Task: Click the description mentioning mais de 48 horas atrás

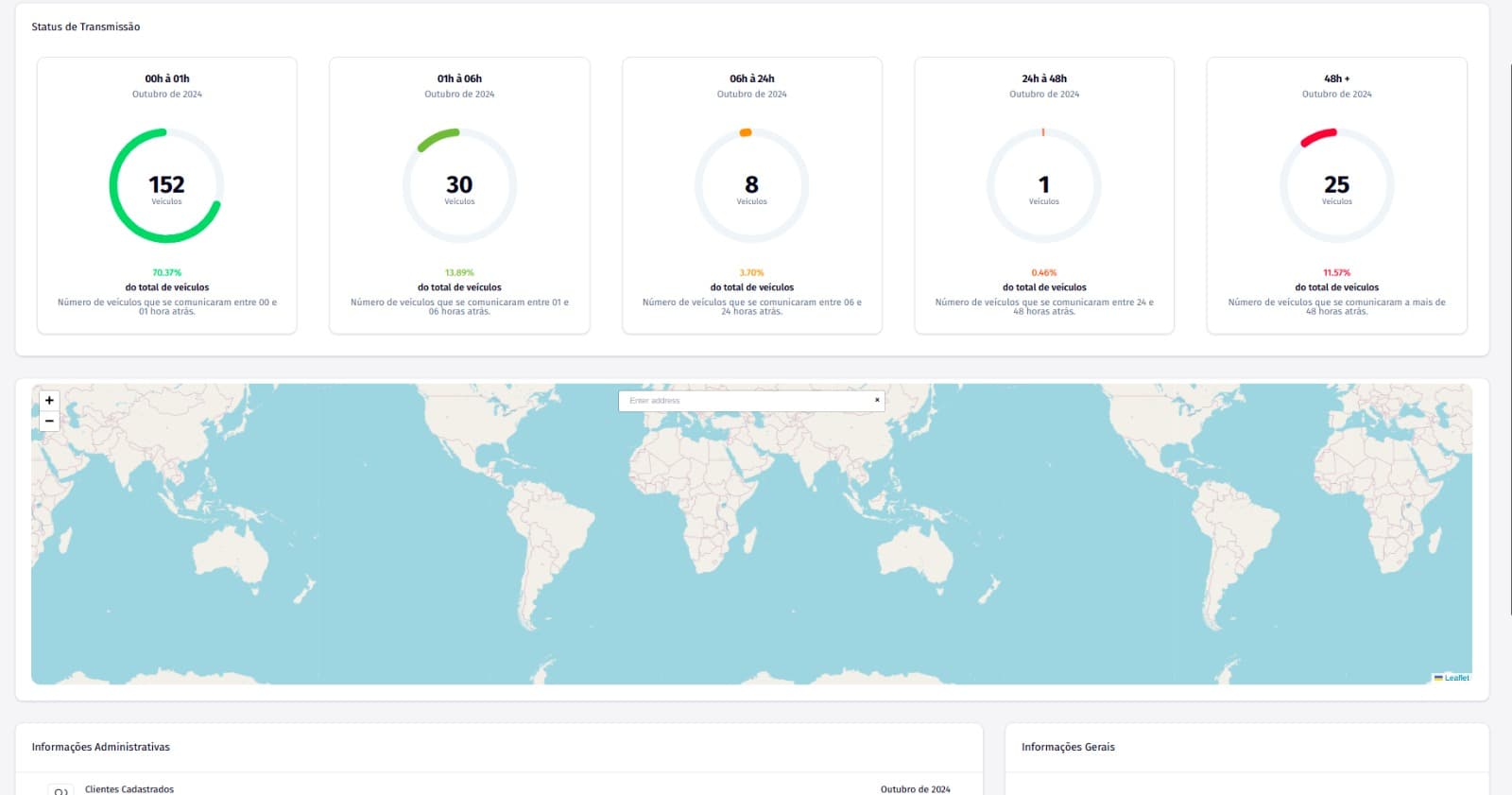Action: (x=1336, y=306)
